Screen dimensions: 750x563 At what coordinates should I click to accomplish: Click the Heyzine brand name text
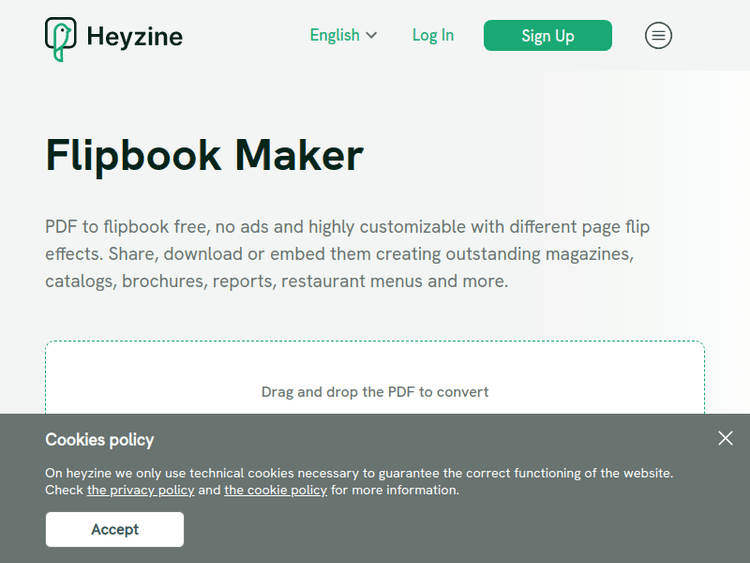point(134,37)
